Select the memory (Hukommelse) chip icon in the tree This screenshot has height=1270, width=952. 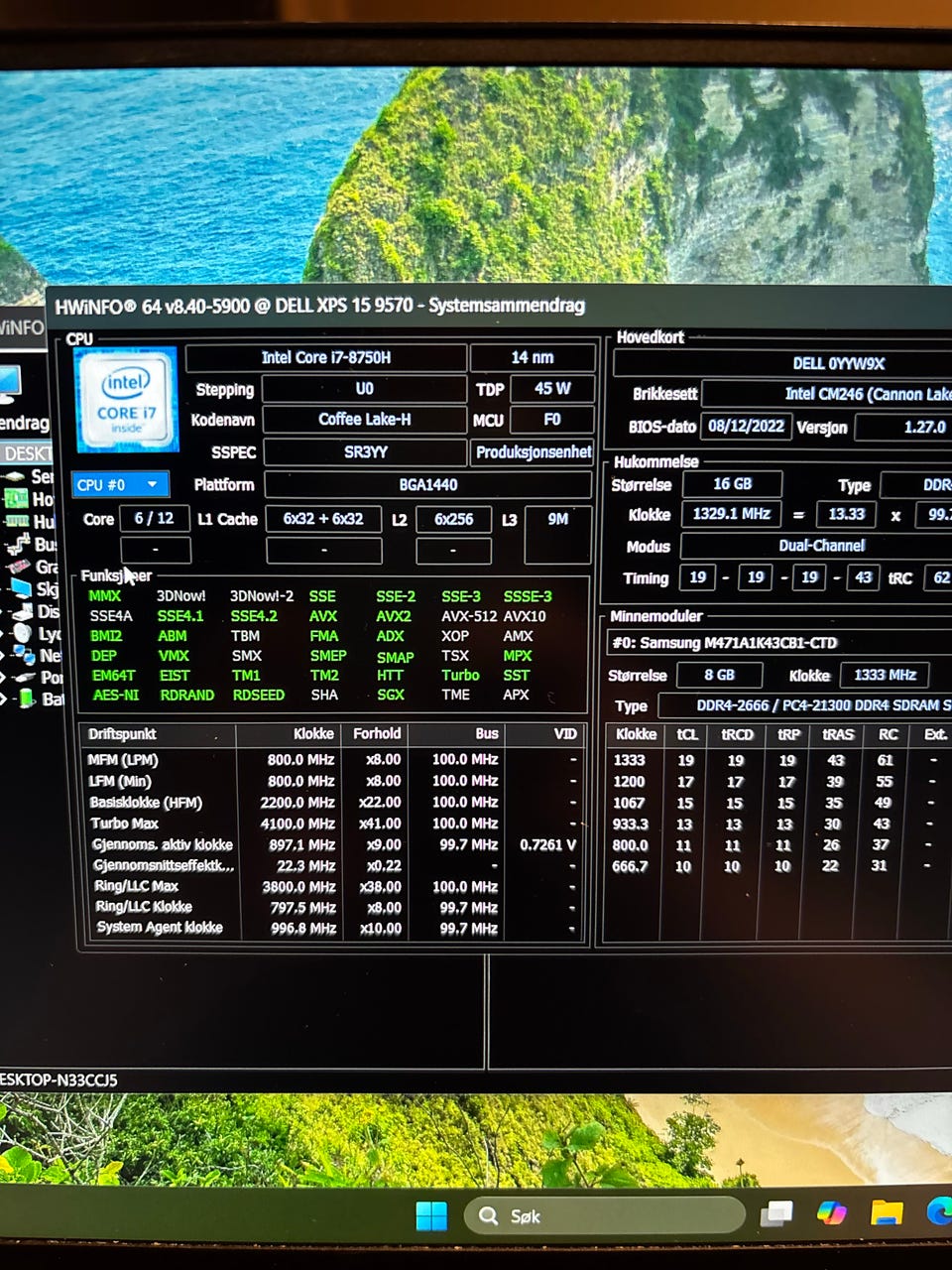(17, 522)
